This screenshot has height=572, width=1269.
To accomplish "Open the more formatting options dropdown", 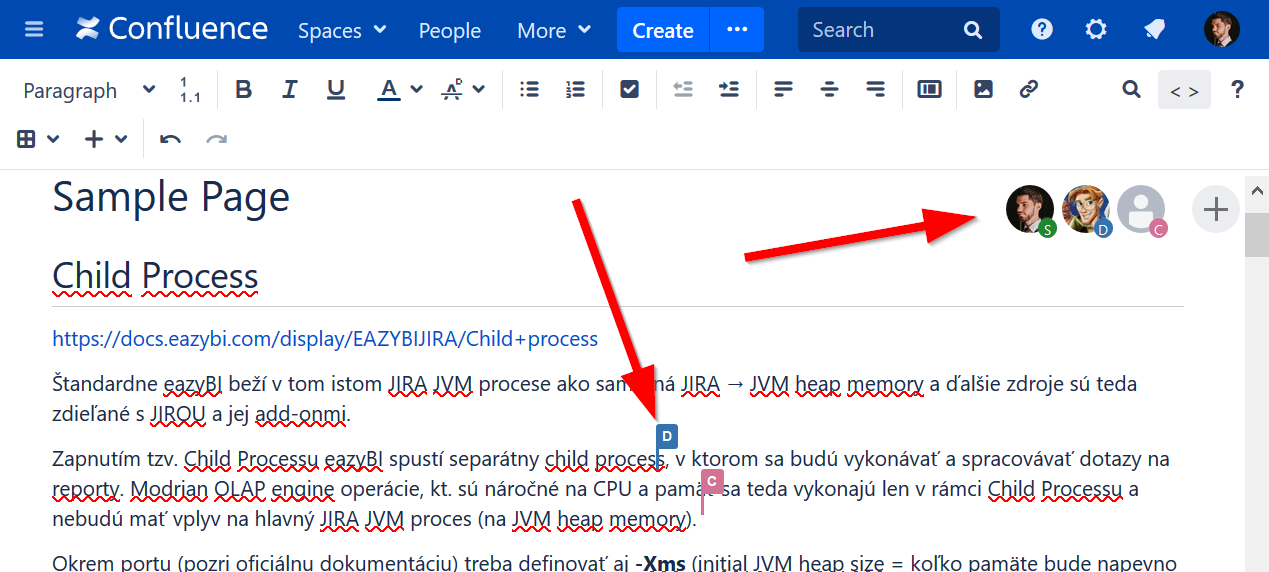I will coord(463,90).
